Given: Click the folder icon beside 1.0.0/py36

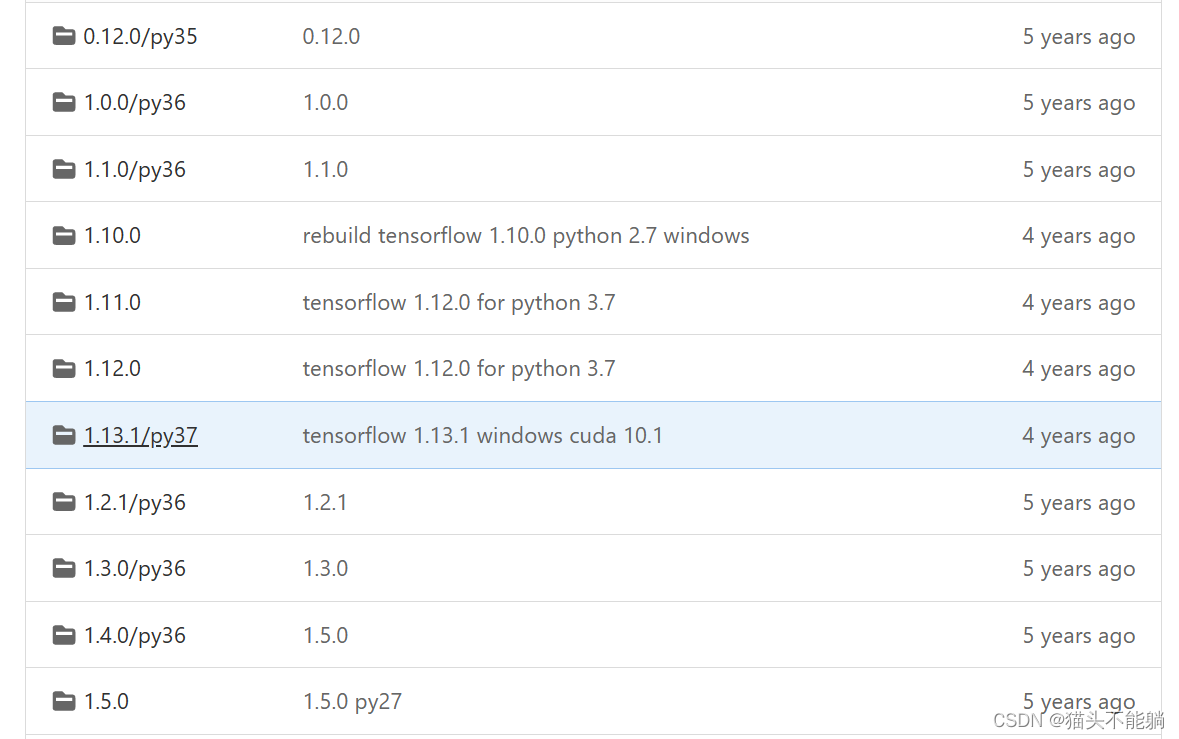Looking at the screenshot, I should coord(64,101).
